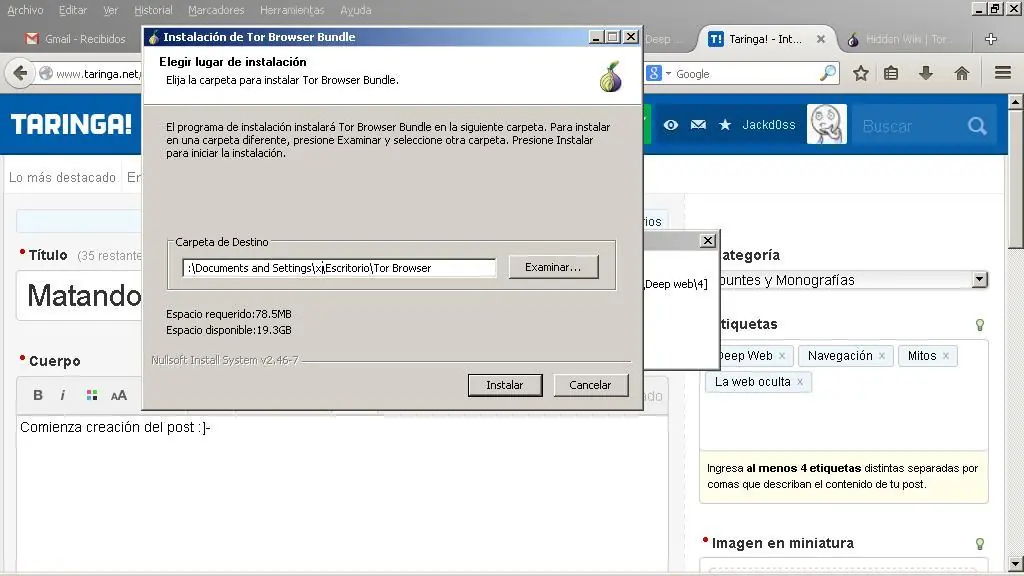
Task: Open the Archivo menu
Action: 25,10
